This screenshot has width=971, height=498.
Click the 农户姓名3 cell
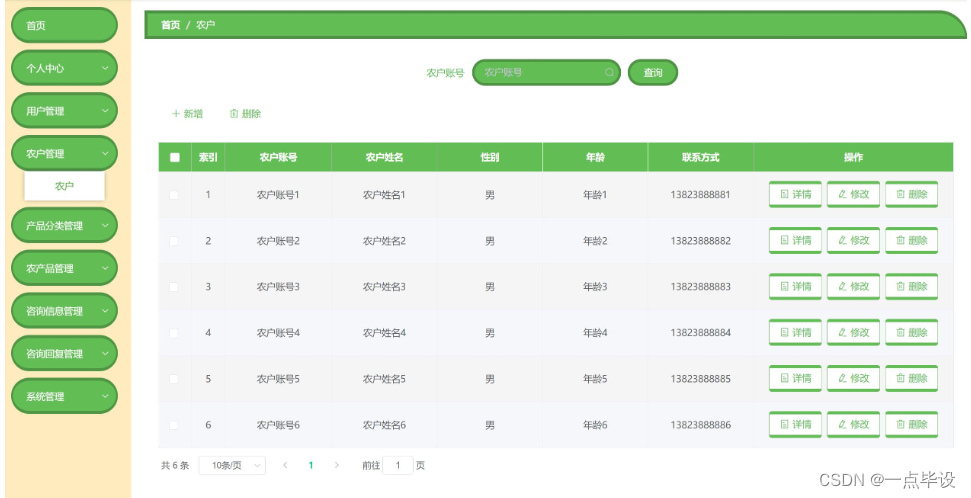(384, 287)
